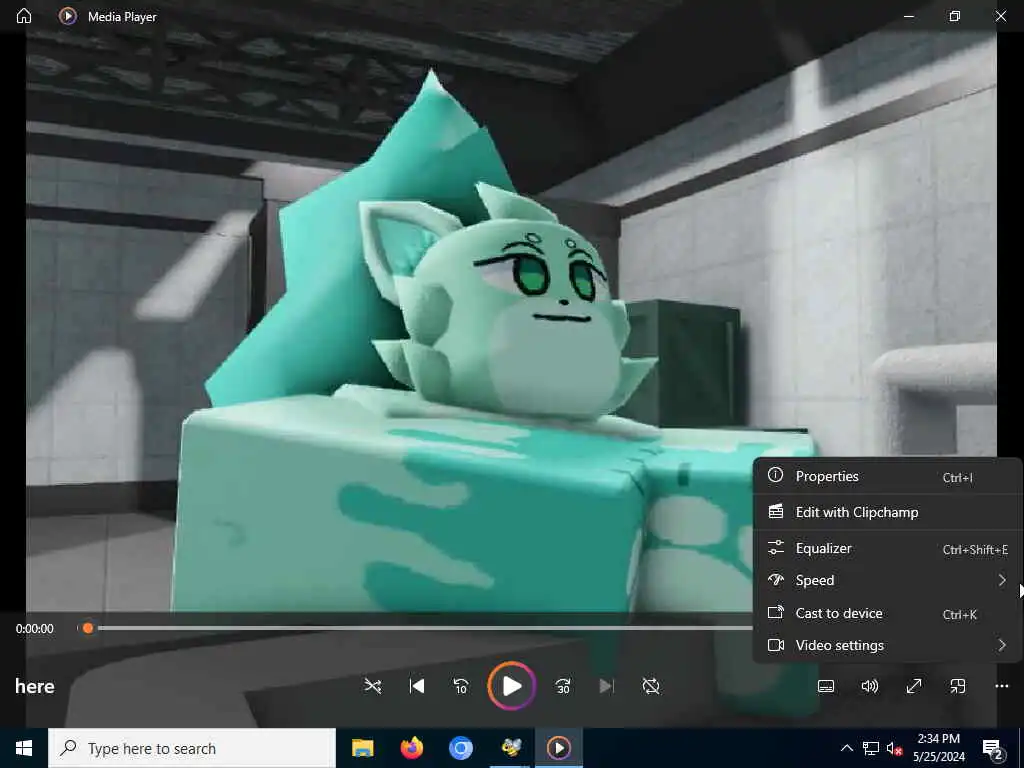The height and width of the screenshot is (768, 1024).
Task: Click Media Player taskbar icon
Action: point(559,748)
